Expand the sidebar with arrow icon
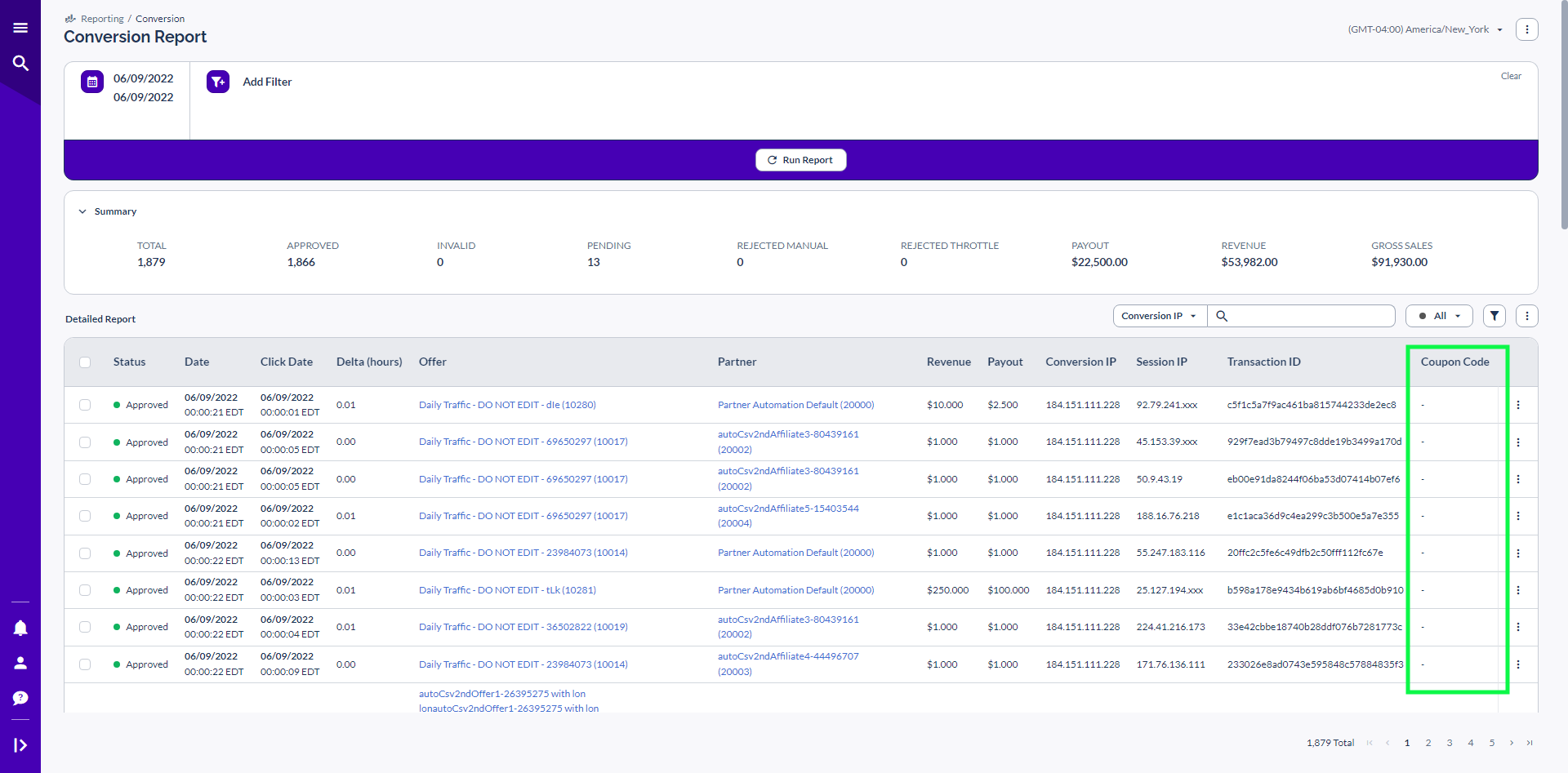 [20, 745]
